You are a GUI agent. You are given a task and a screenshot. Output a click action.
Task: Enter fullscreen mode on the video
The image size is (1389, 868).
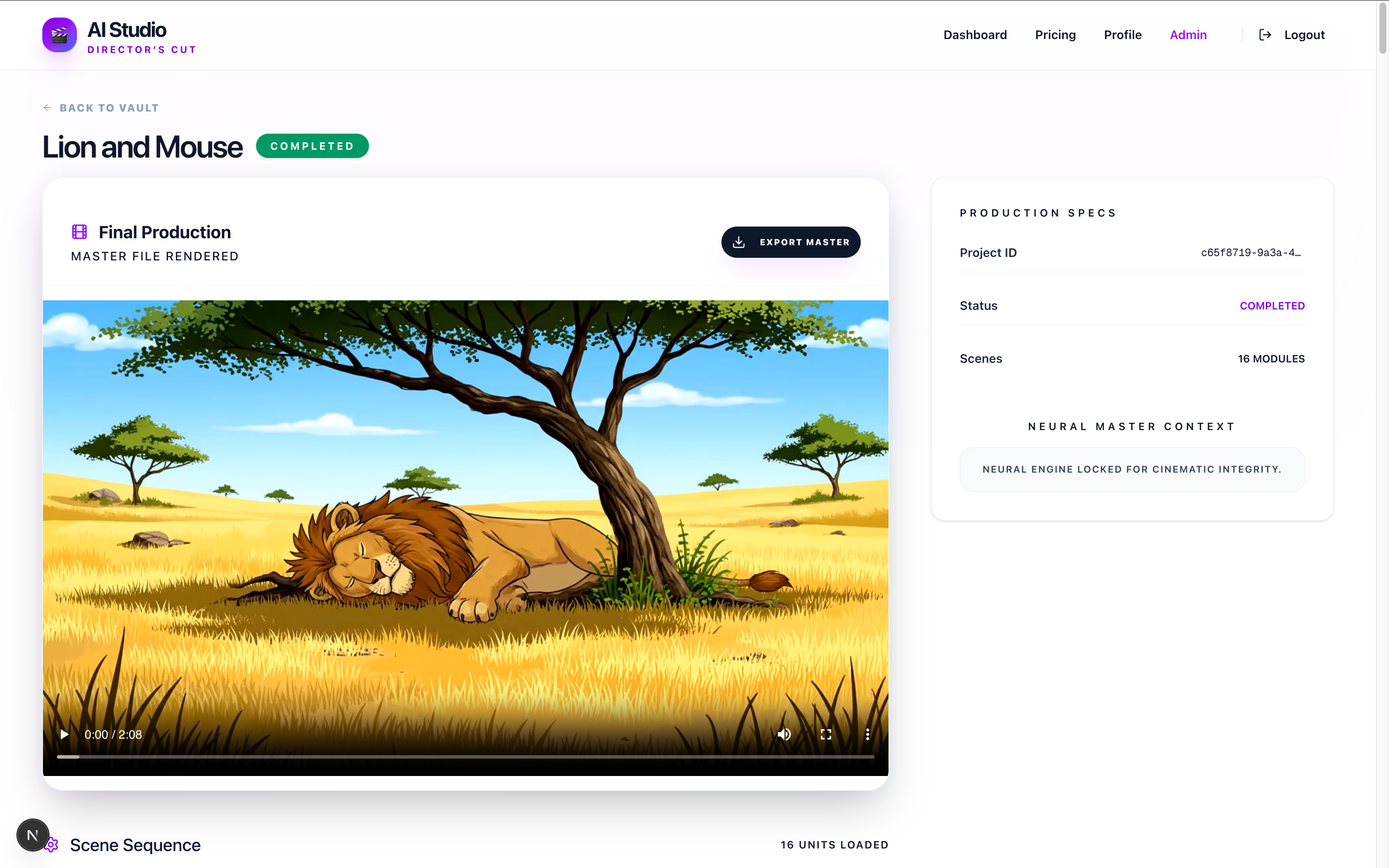(x=826, y=734)
